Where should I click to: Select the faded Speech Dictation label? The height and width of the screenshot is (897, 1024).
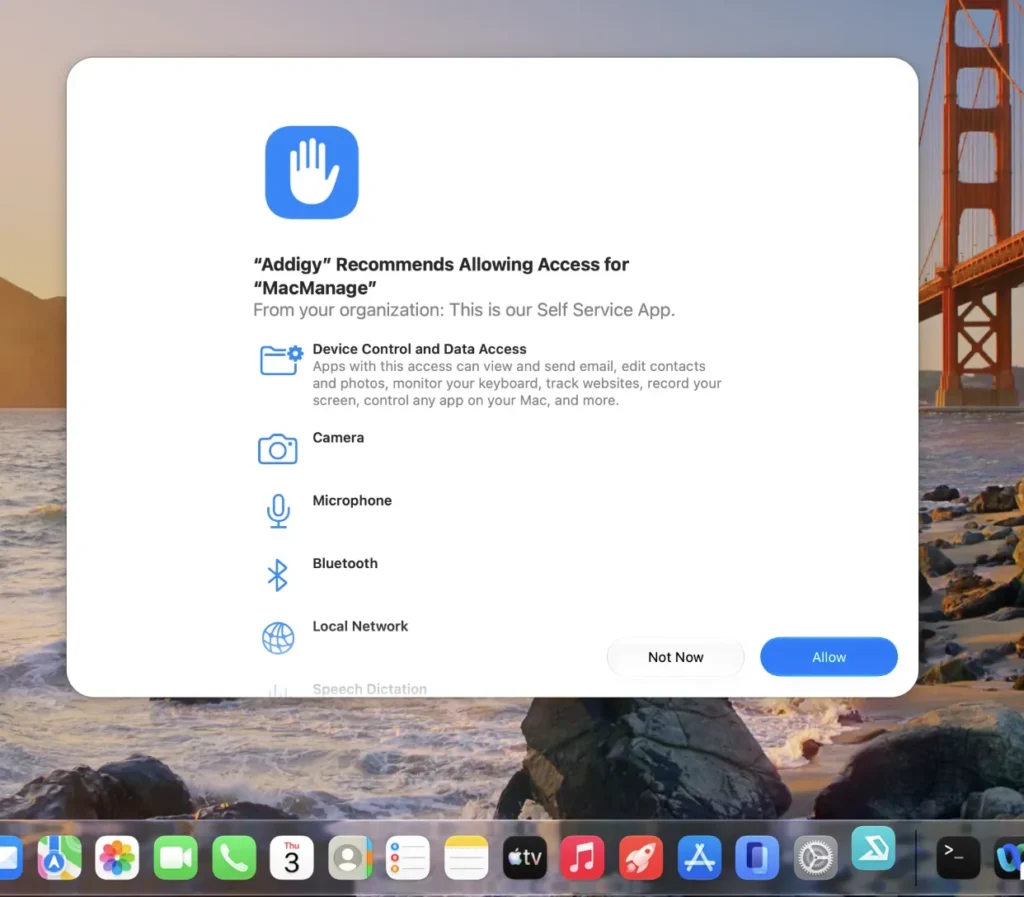(370, 689)
